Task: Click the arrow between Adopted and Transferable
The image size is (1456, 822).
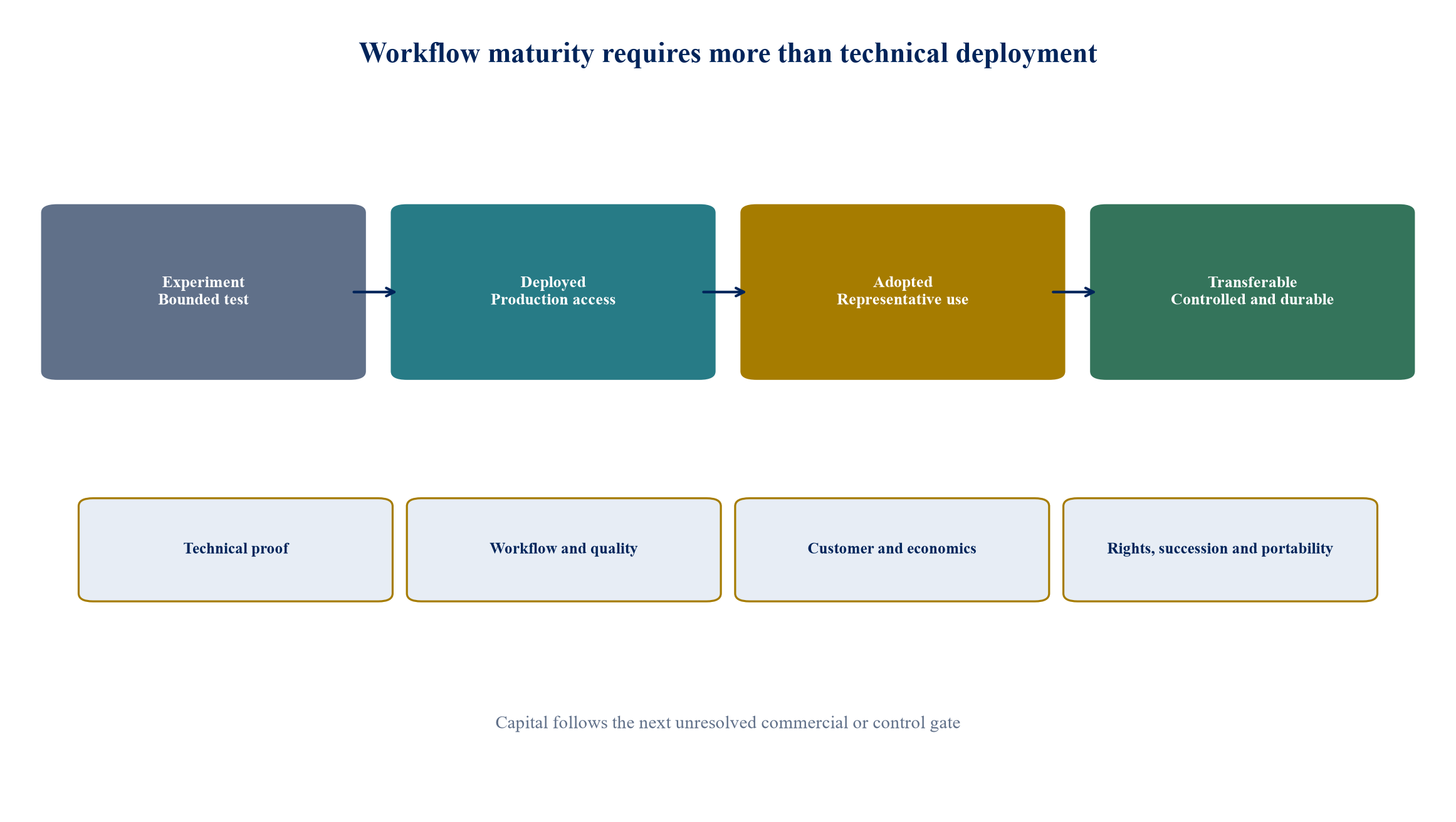Action: (1074, 292)
